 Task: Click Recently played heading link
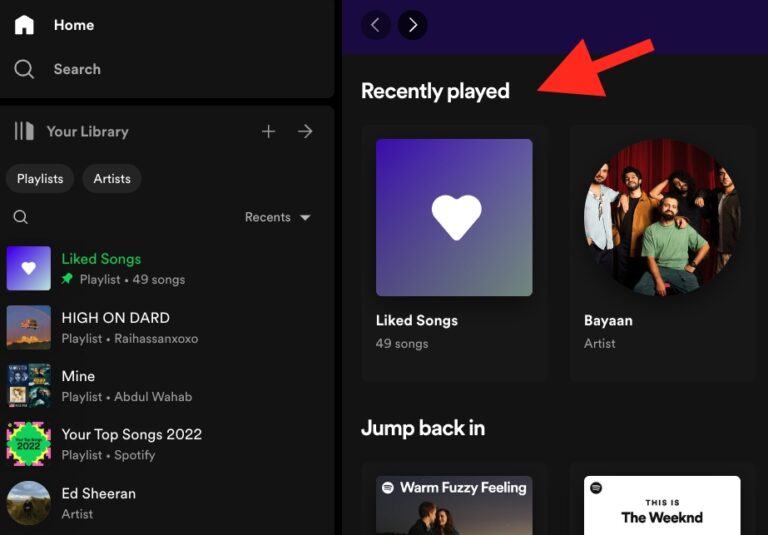tap(435, 91)
